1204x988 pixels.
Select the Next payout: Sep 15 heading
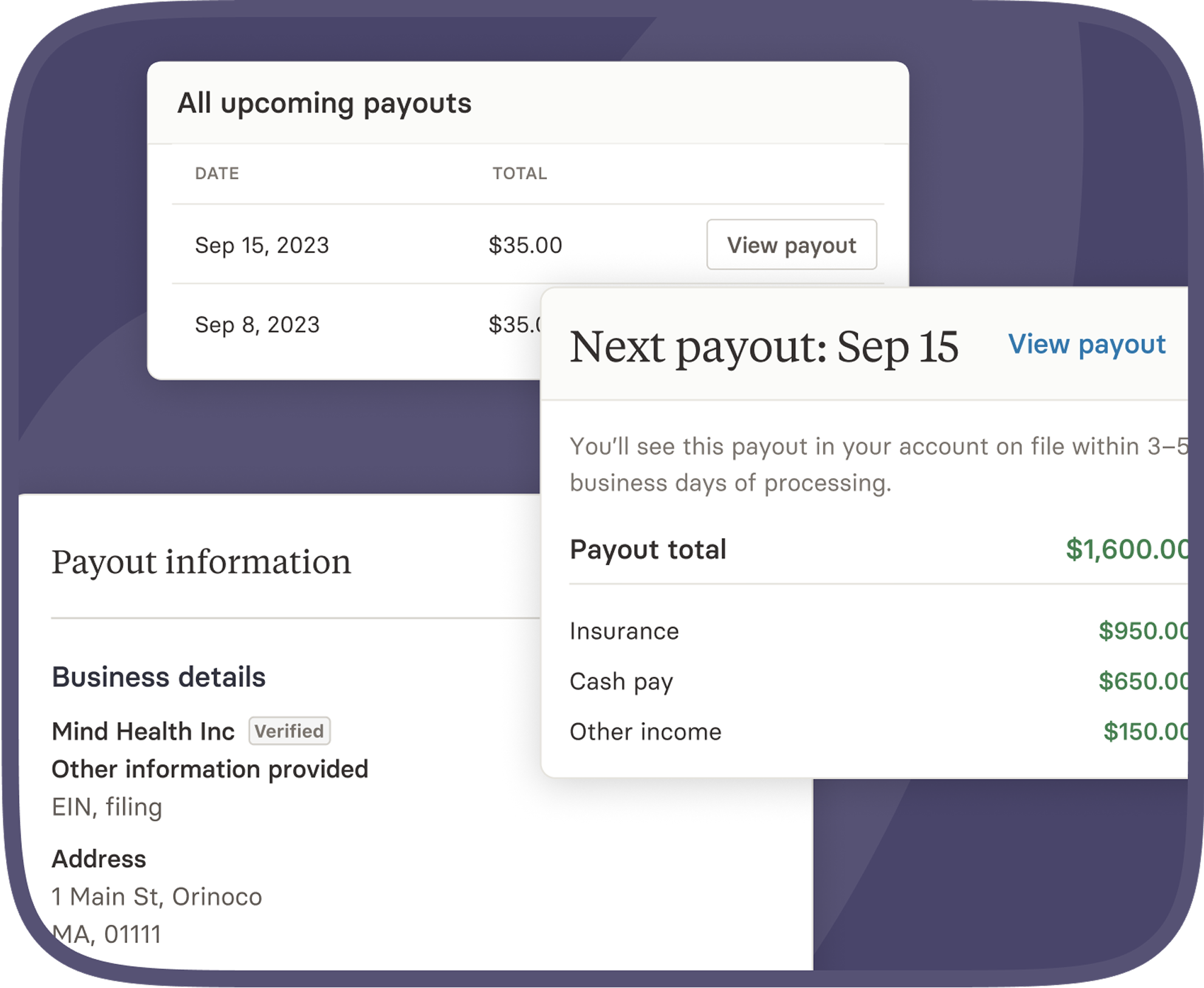766,347
